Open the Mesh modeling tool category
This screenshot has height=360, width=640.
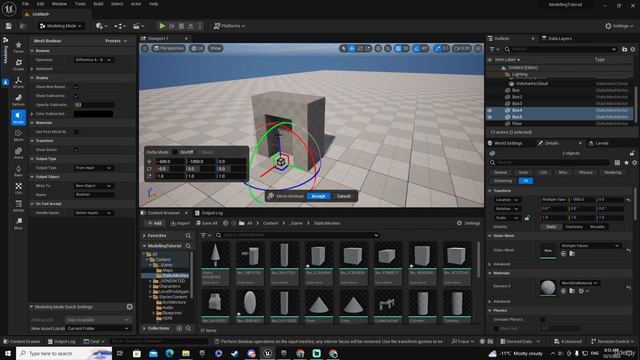tap(18, 136)
